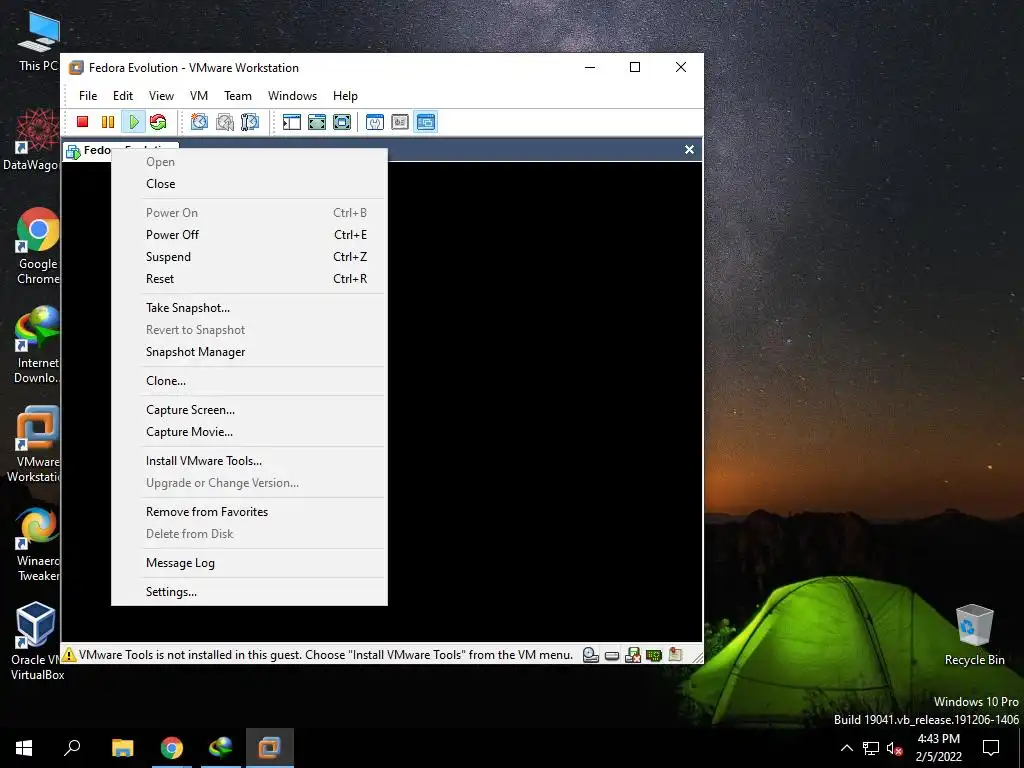Viewport: 1024px width, 768px height.
Task: Click the grayed Appliance view toolbar icon
Action: click(400, 121)
